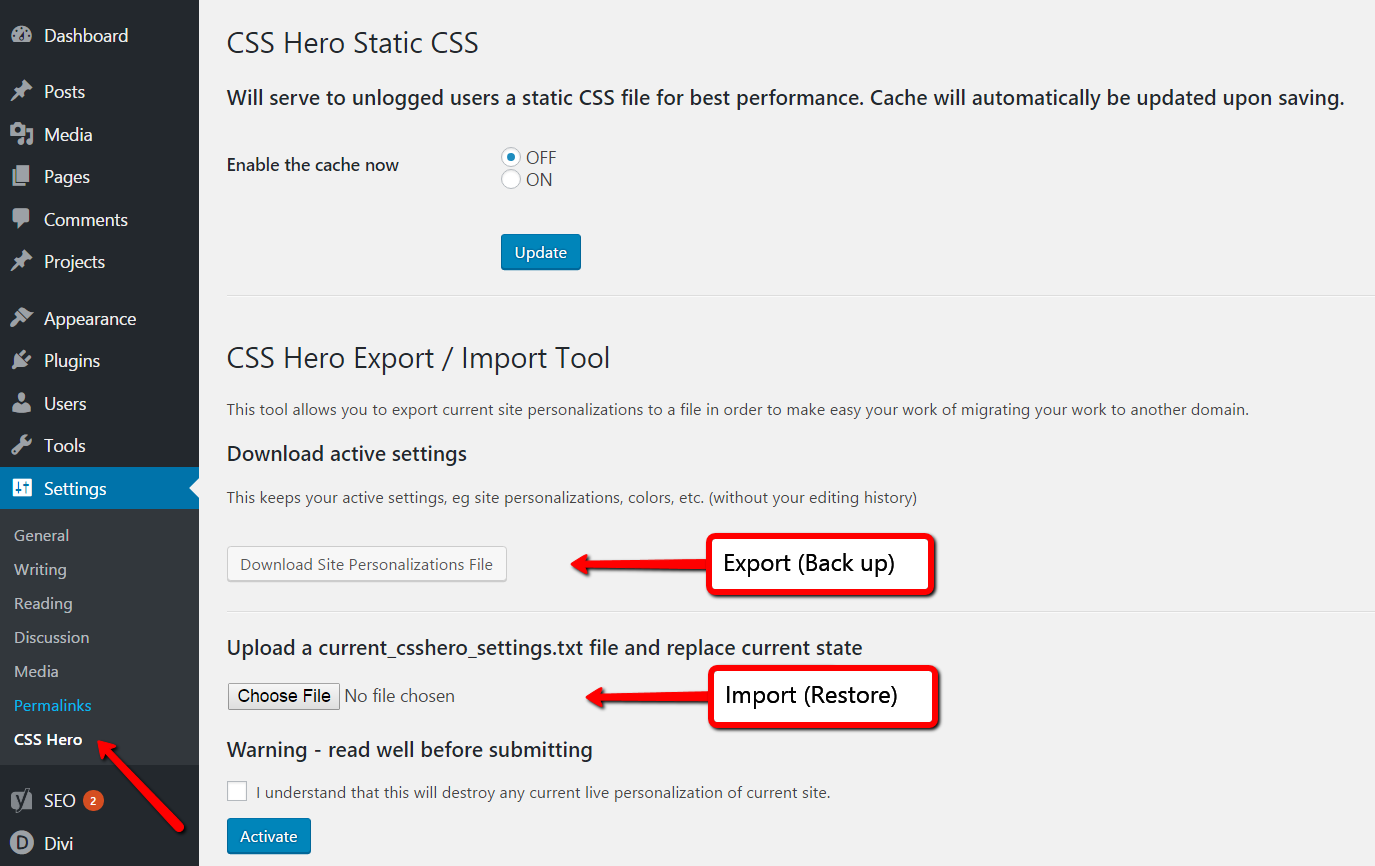
Task: Open Permalinks settings submenu
Action: (x=52, y=705)
